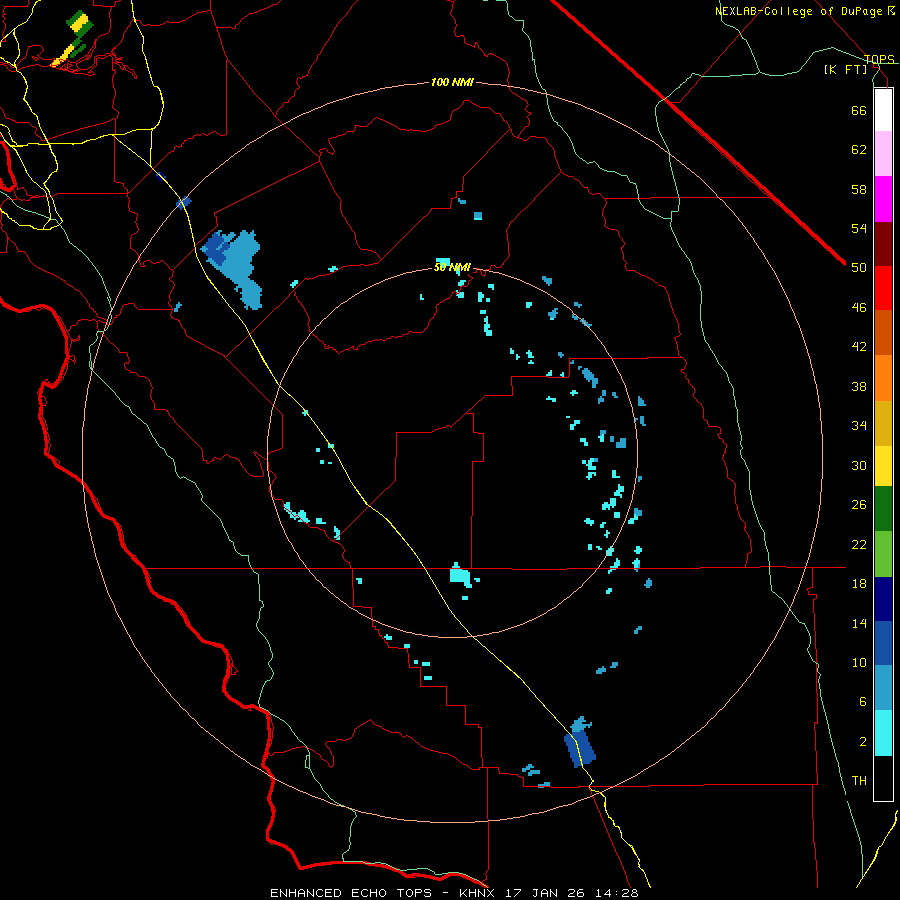Click the magenta legend swatch
The width and height of the screenshot is (900, 900).
883,199
